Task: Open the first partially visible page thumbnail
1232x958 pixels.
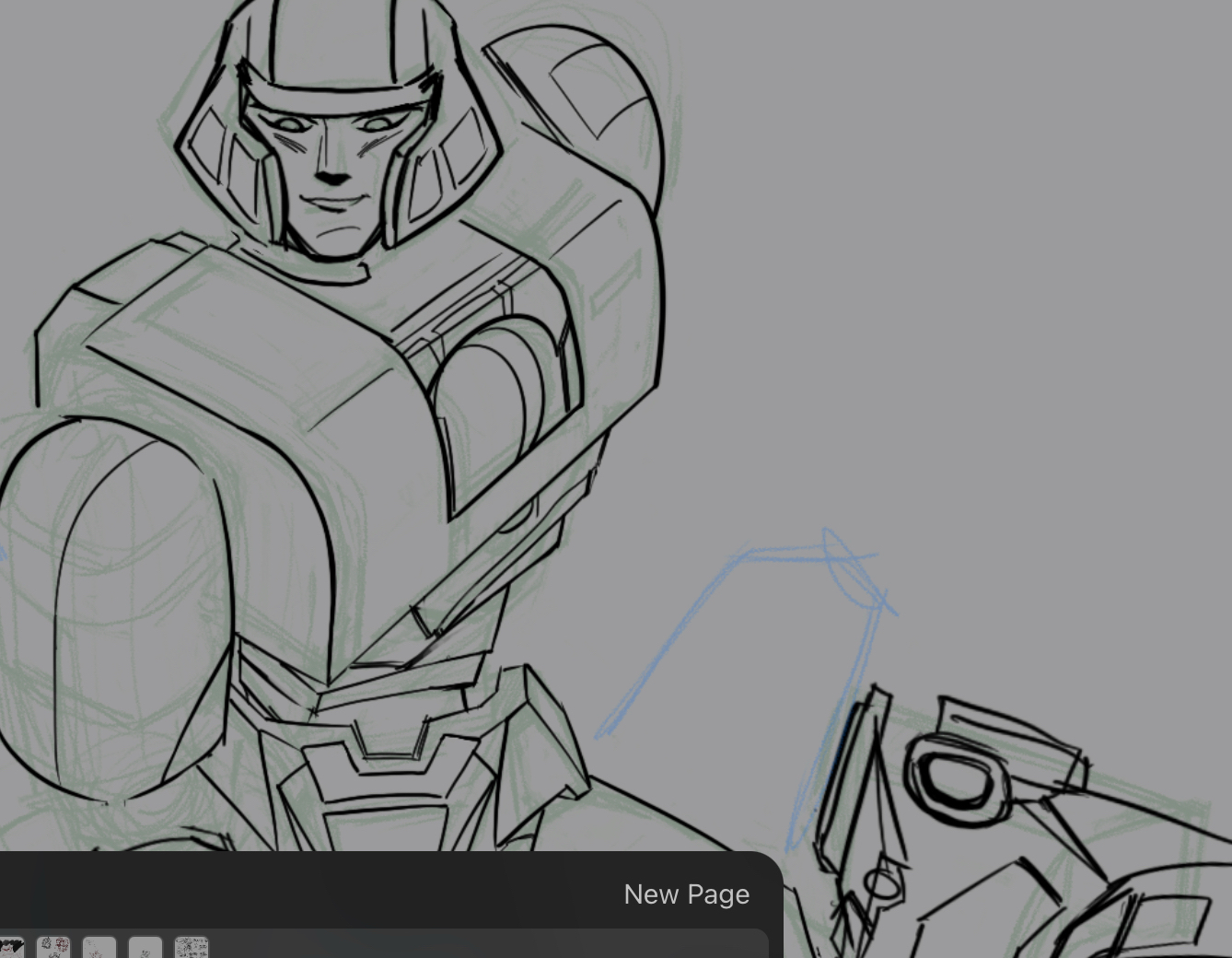Action: click(x=11, y=947)
